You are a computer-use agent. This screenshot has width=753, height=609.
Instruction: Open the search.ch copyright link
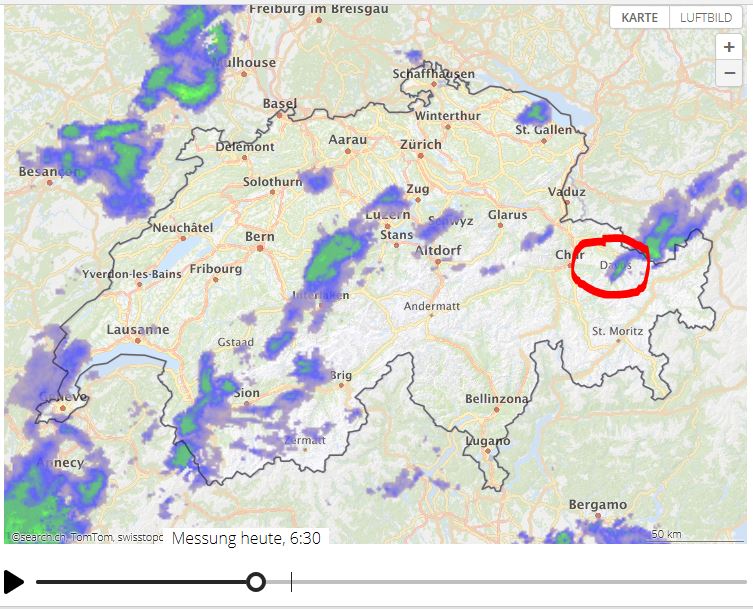38,537
